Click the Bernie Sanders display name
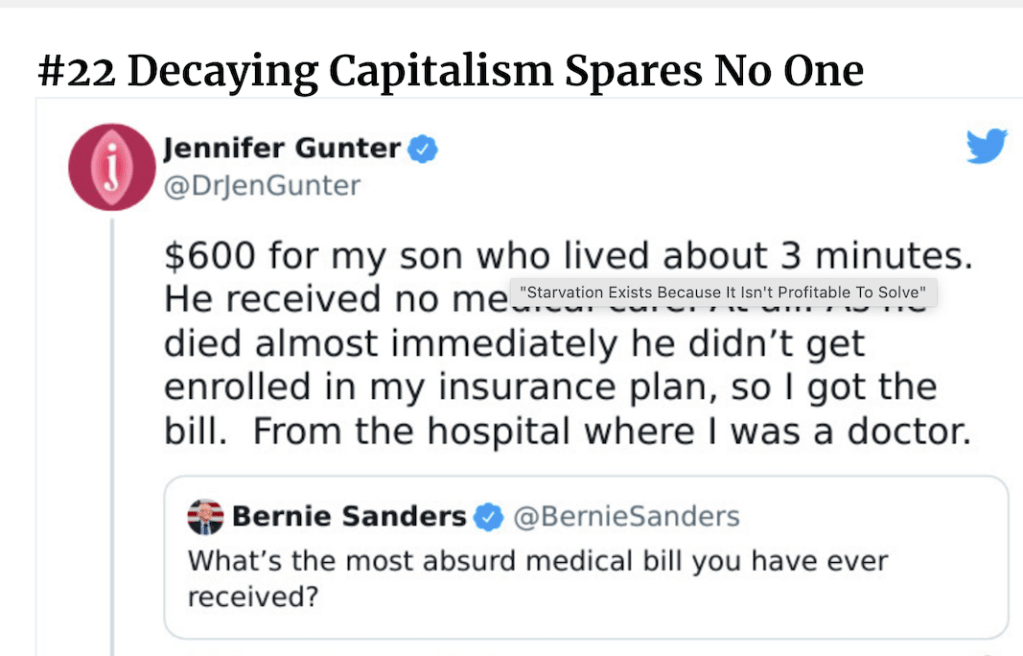 349,517
